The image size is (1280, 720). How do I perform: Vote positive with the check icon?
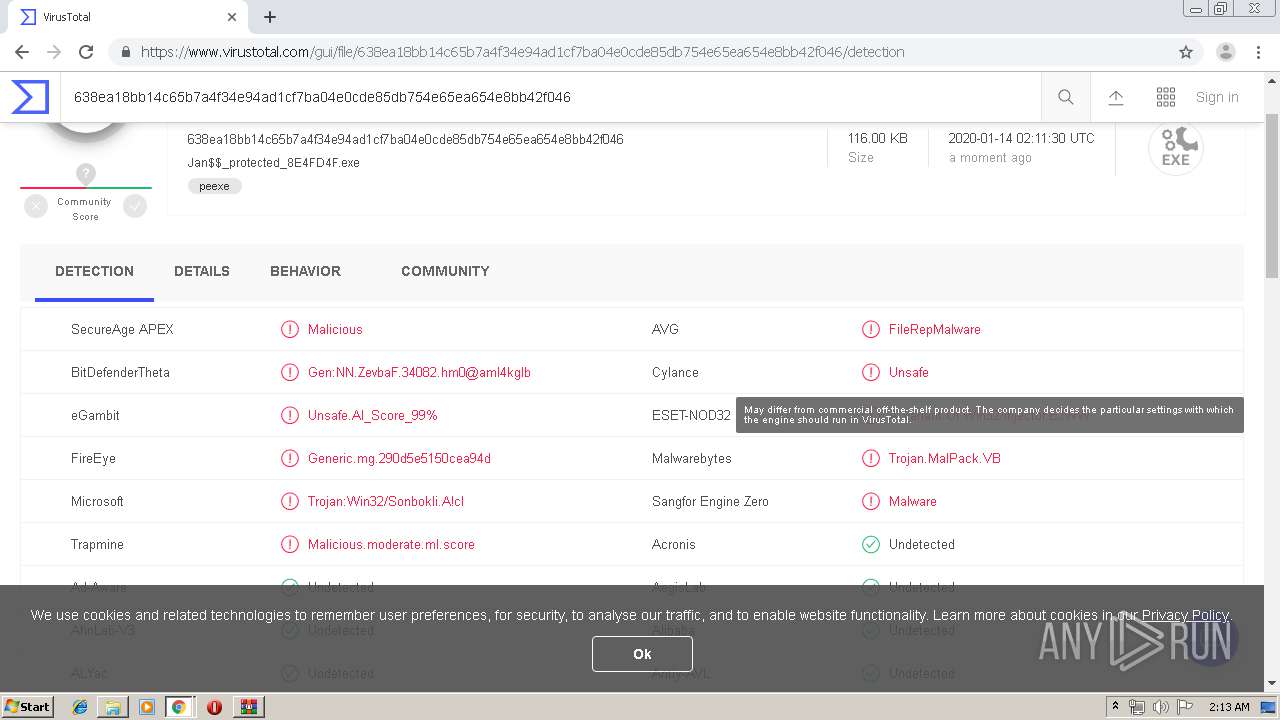tap(135, 206)
